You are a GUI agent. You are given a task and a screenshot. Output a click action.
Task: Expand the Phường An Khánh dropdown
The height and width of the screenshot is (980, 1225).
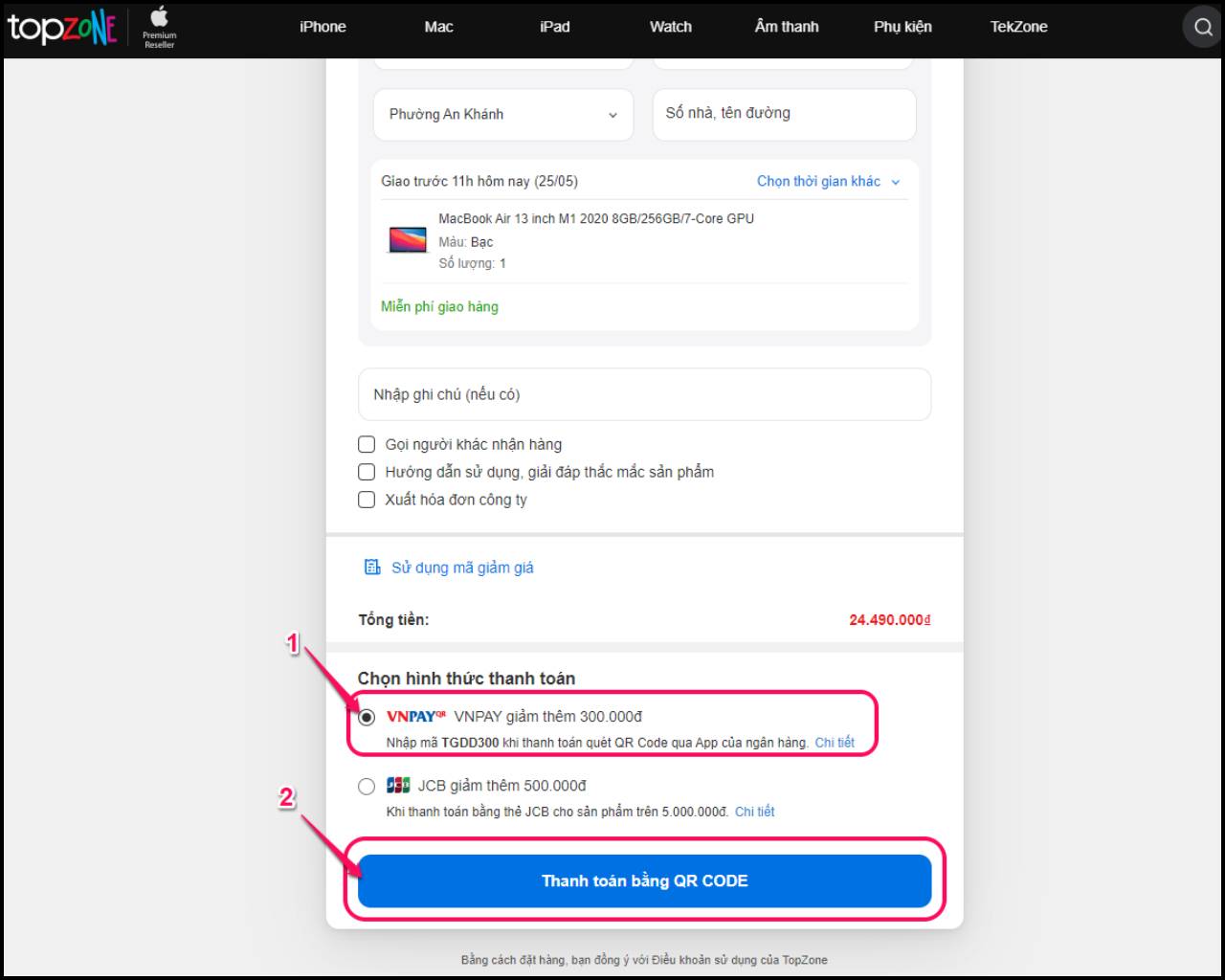click(x=503, y=115)
